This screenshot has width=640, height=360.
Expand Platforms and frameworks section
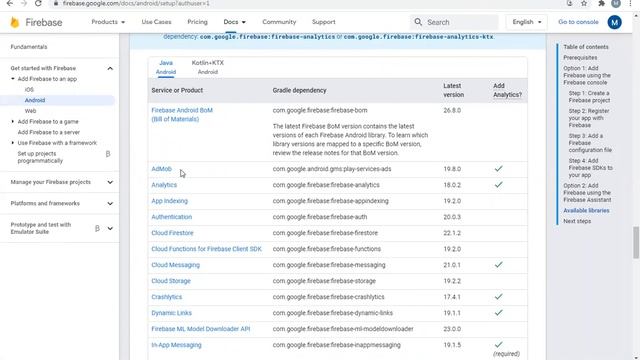[110, 203]
